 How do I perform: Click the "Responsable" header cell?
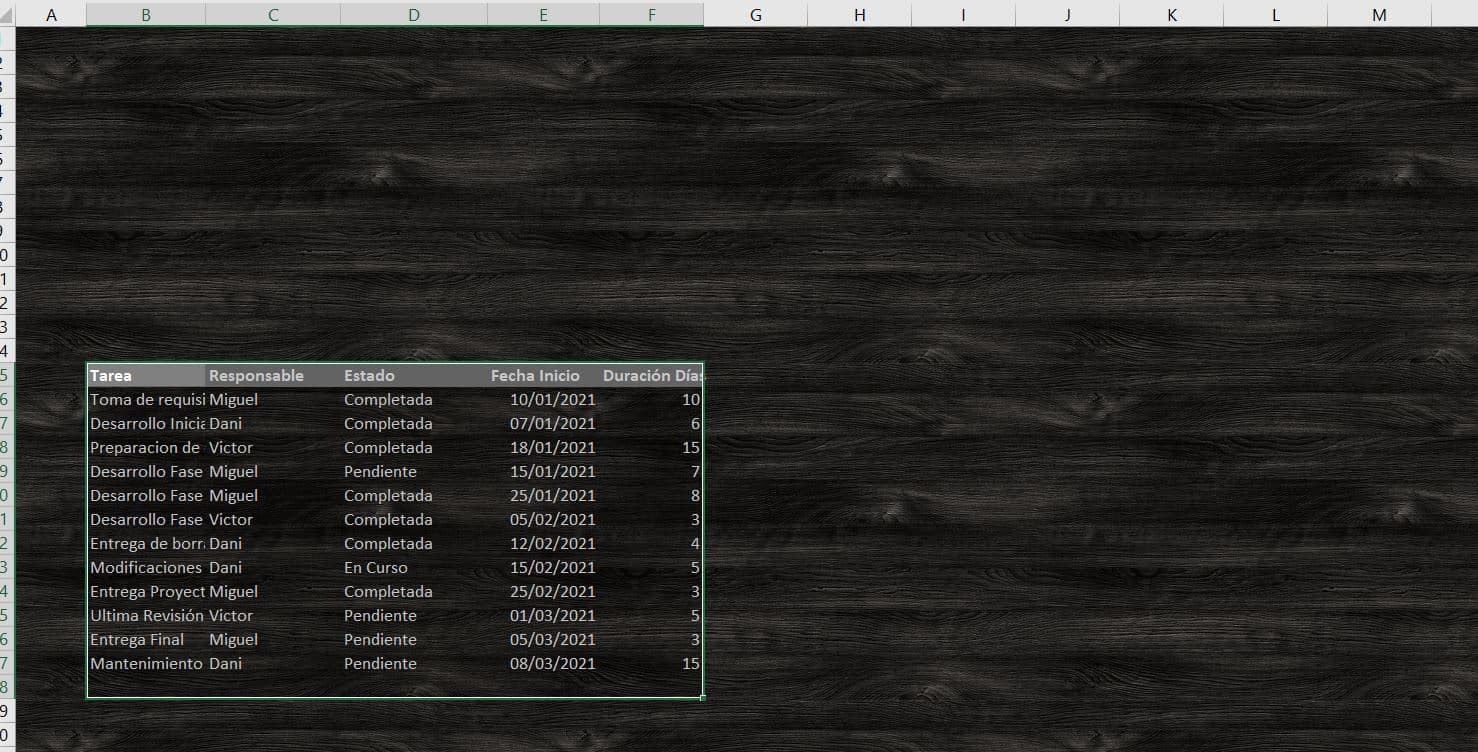[273, 376]
